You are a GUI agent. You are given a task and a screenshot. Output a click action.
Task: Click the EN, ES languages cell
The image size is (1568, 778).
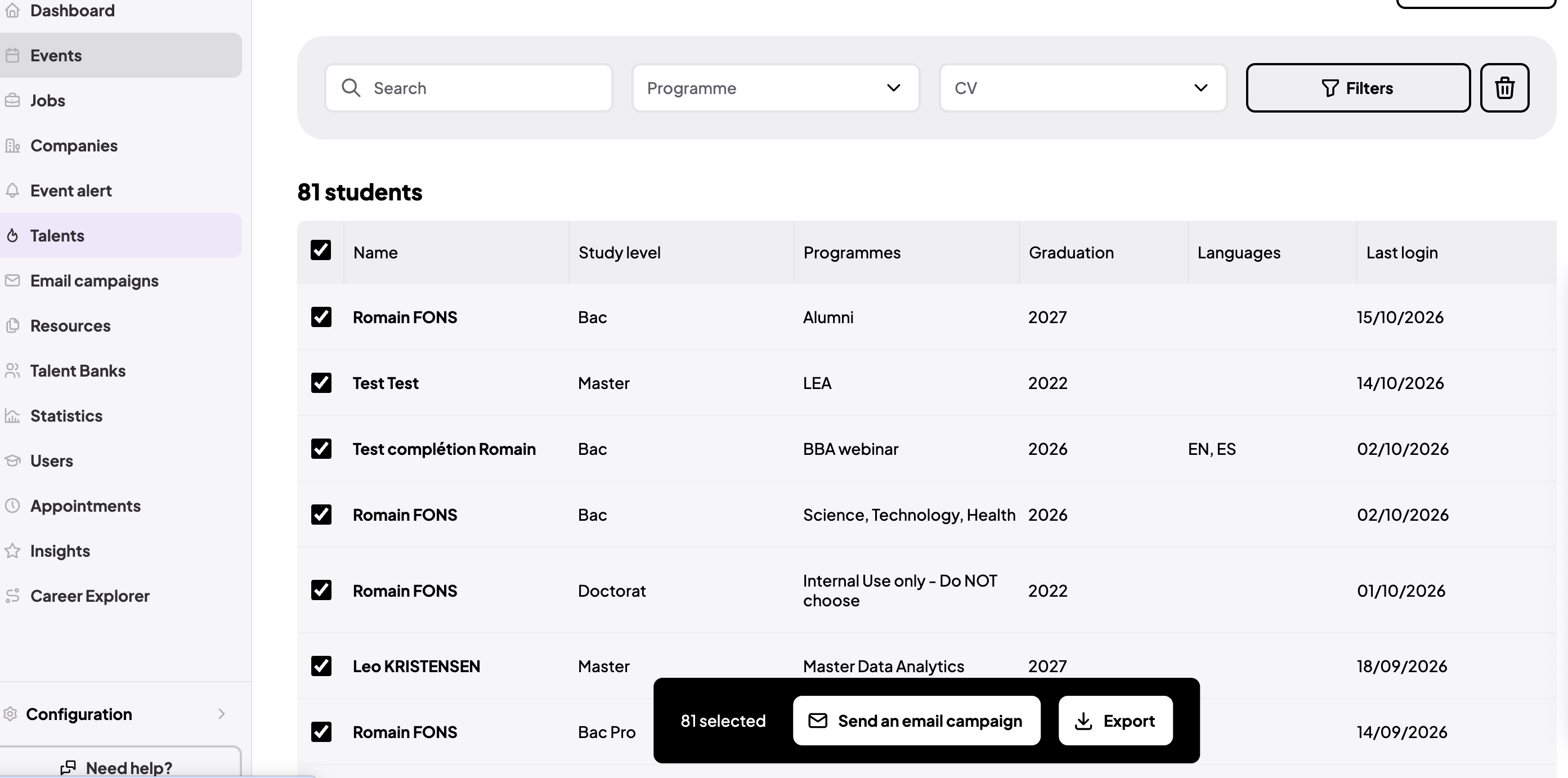coord(1212,449)
